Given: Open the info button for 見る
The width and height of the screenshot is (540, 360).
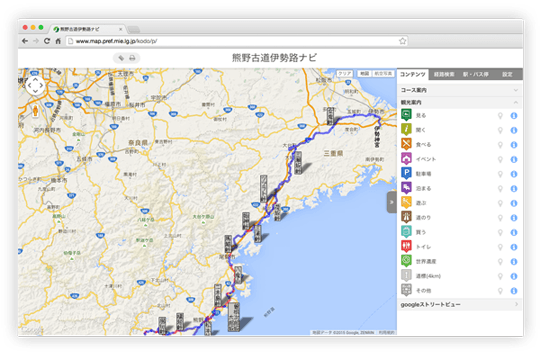Looking at the screenshot, I should click(514, 116).
